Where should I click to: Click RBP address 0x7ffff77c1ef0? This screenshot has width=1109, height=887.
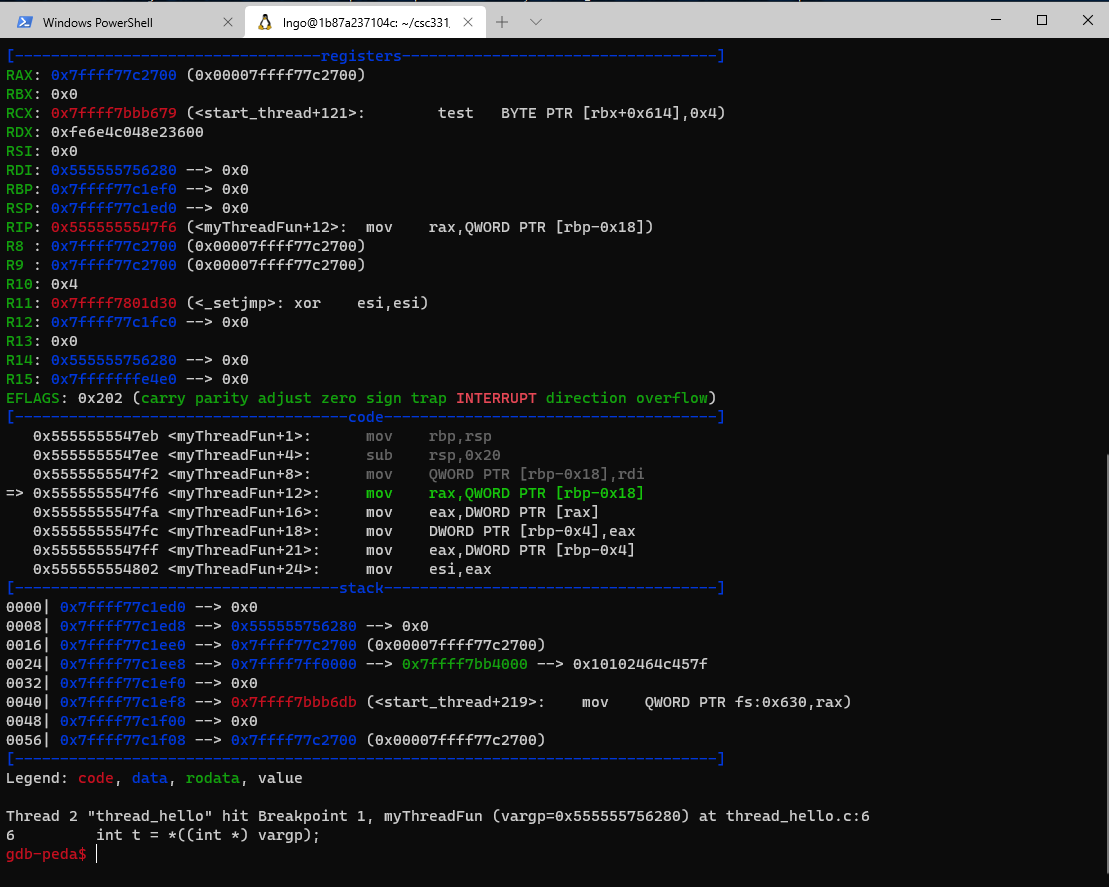click(x=114, y=190)
